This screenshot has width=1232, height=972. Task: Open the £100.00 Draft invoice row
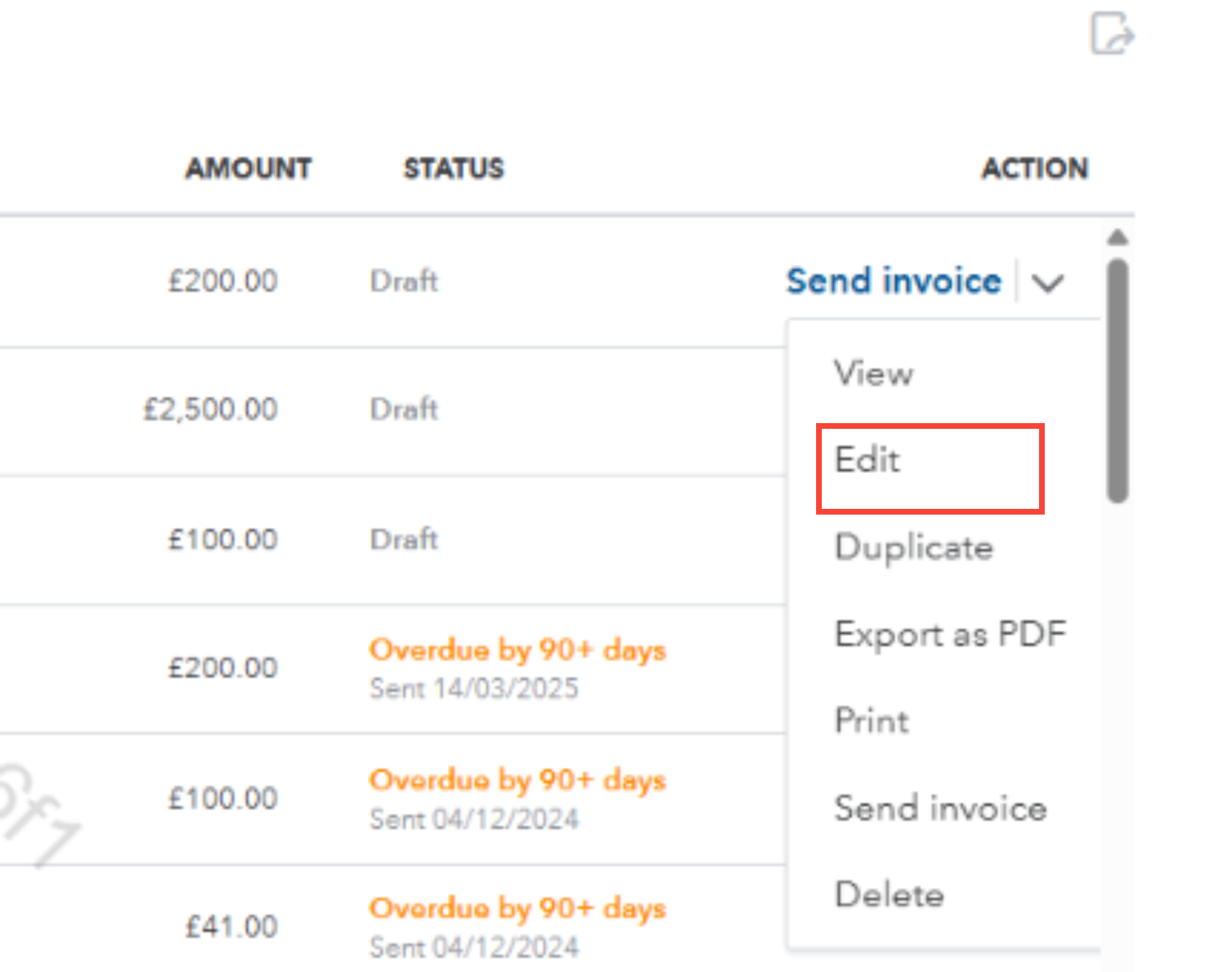[393, 541]
